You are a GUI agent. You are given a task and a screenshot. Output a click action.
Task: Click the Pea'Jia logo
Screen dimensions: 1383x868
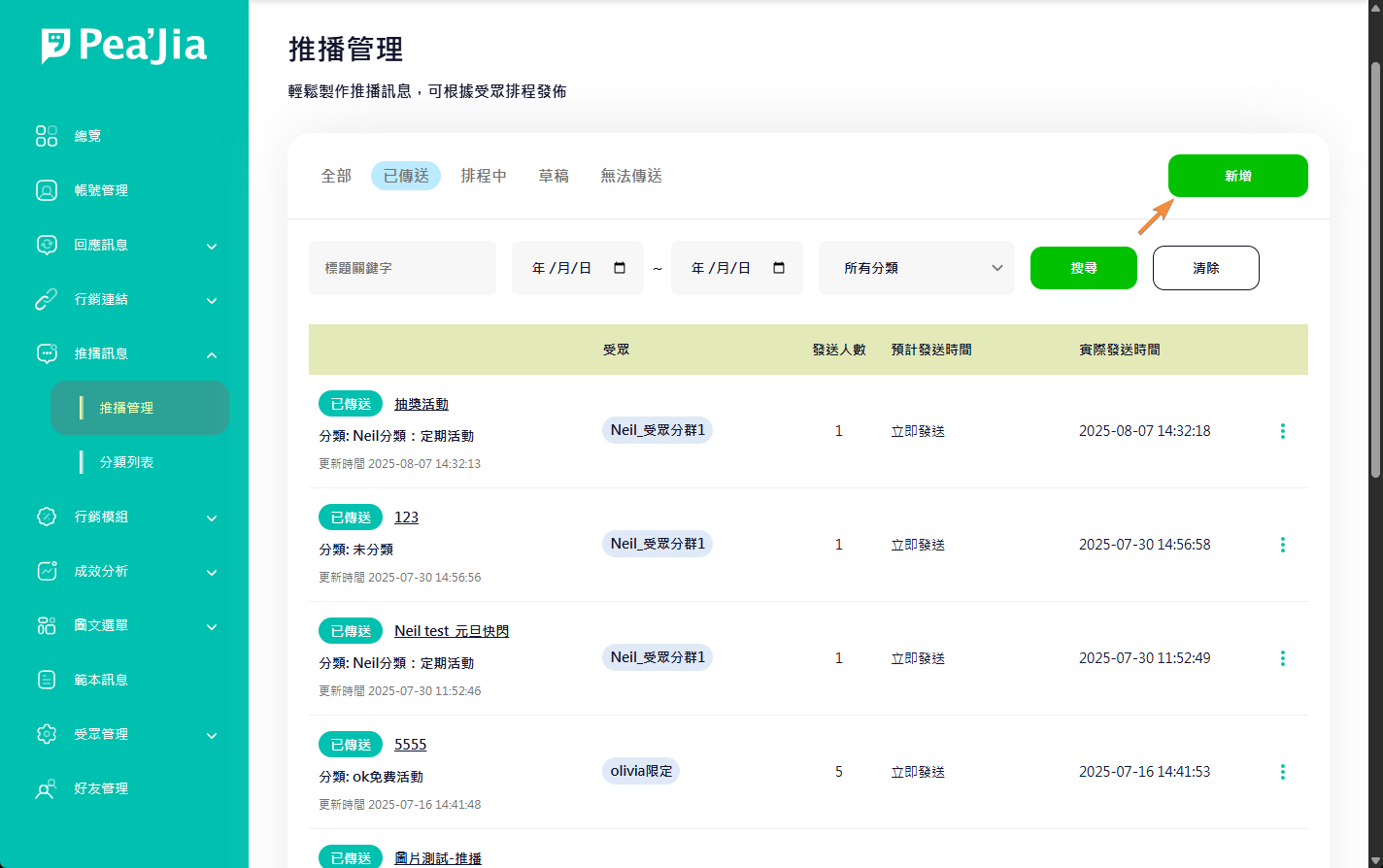tap(124, 46)
